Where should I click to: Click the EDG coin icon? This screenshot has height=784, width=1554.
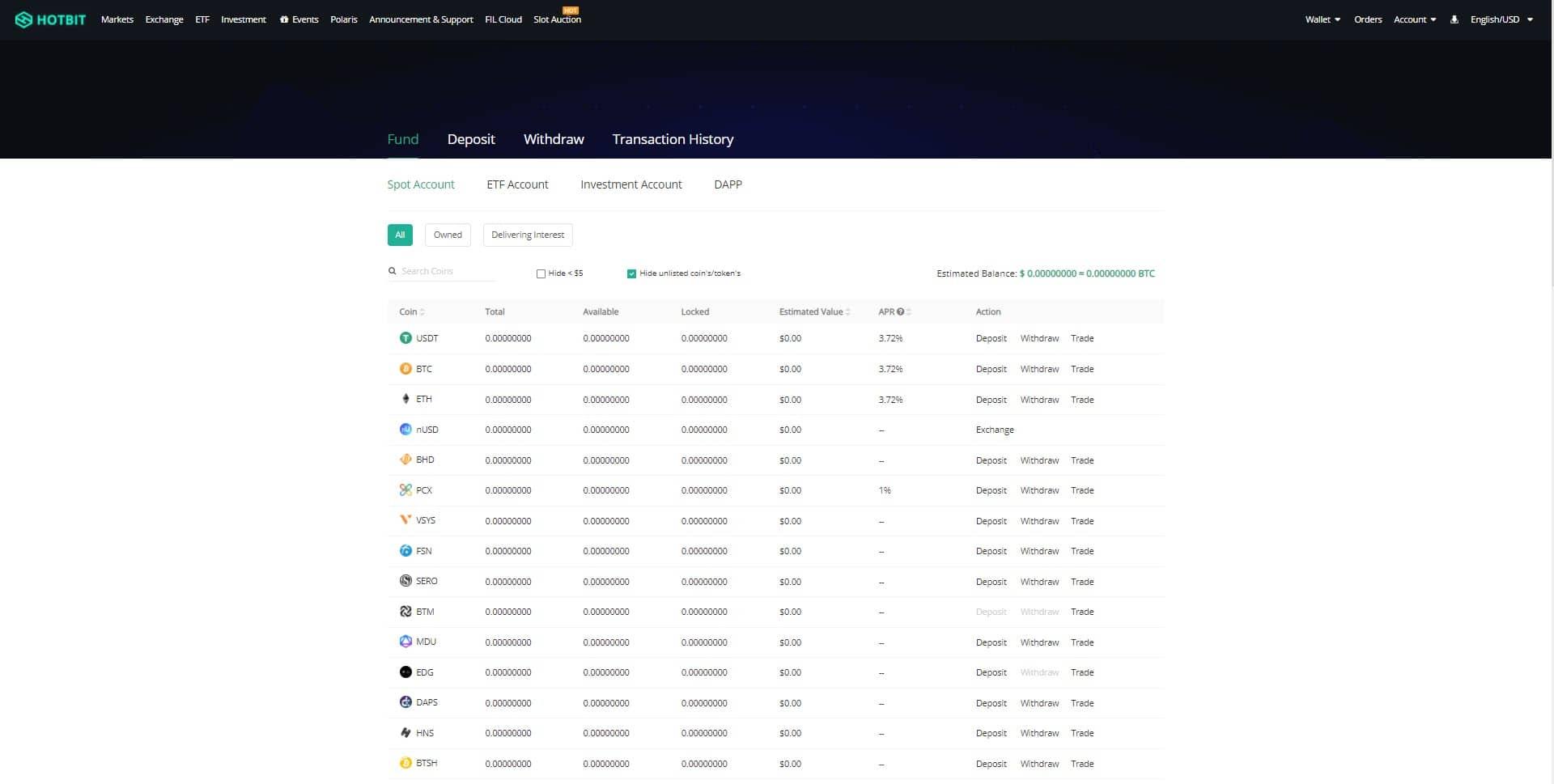(405, 672)
